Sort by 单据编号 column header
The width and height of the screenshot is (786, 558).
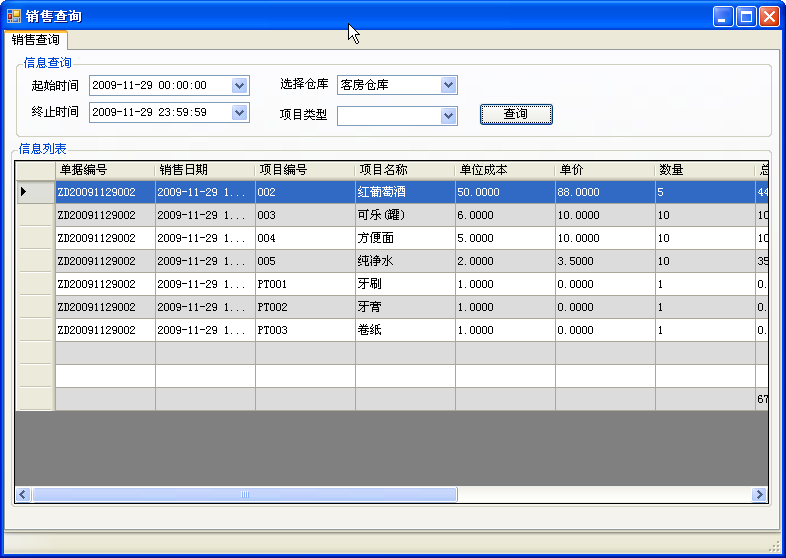(x=105, y=170)
